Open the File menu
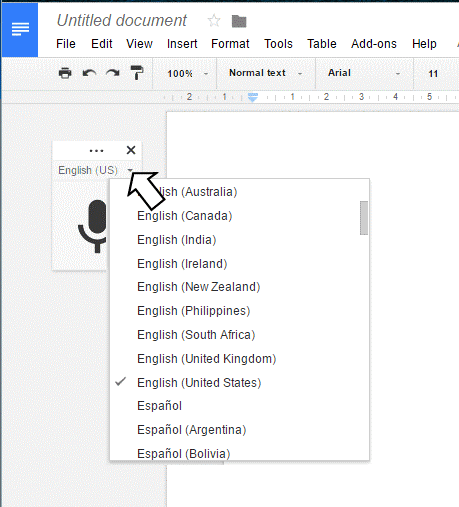 tap(66, 44)
